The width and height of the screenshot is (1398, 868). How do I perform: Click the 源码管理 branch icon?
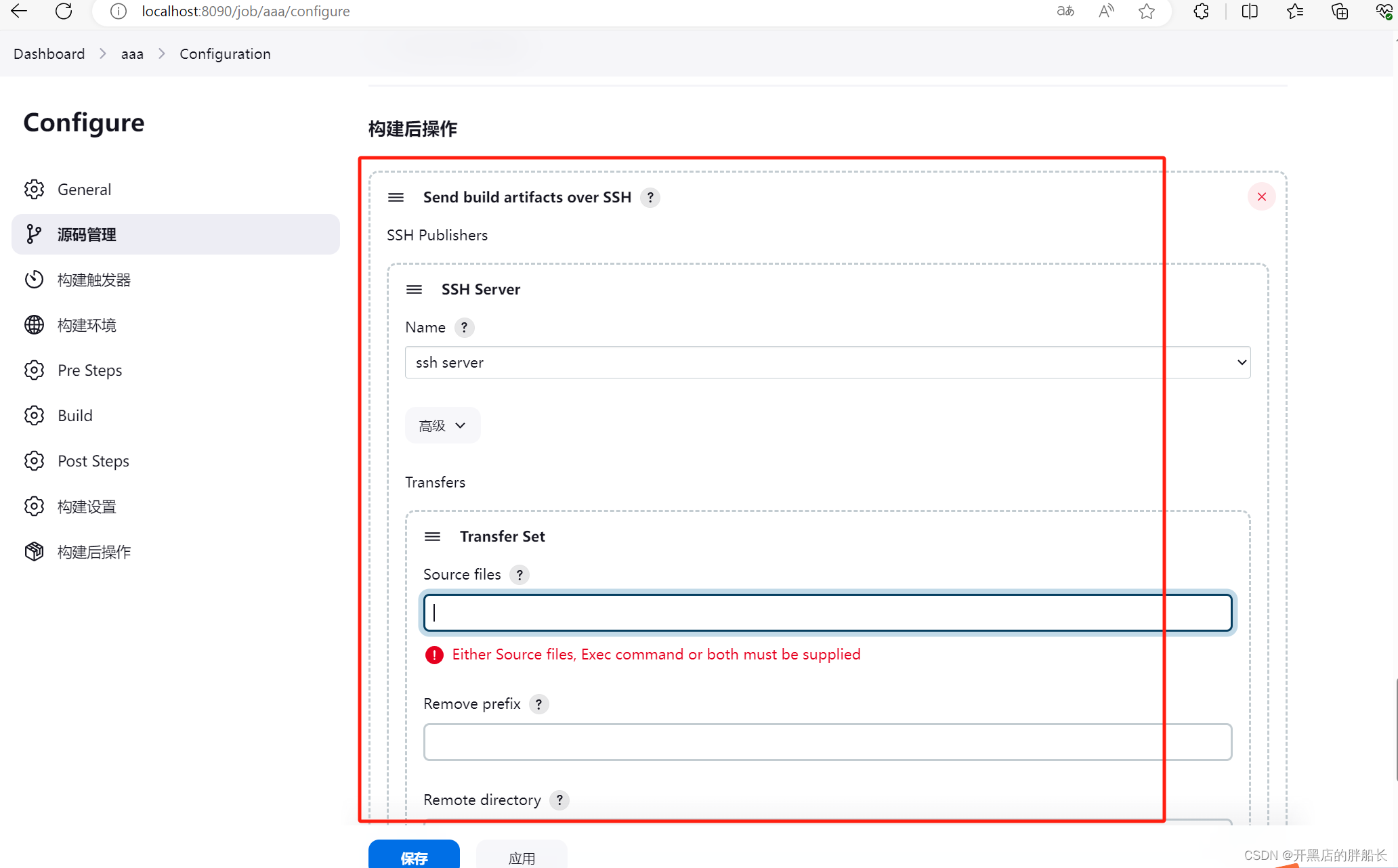point(34,234)
